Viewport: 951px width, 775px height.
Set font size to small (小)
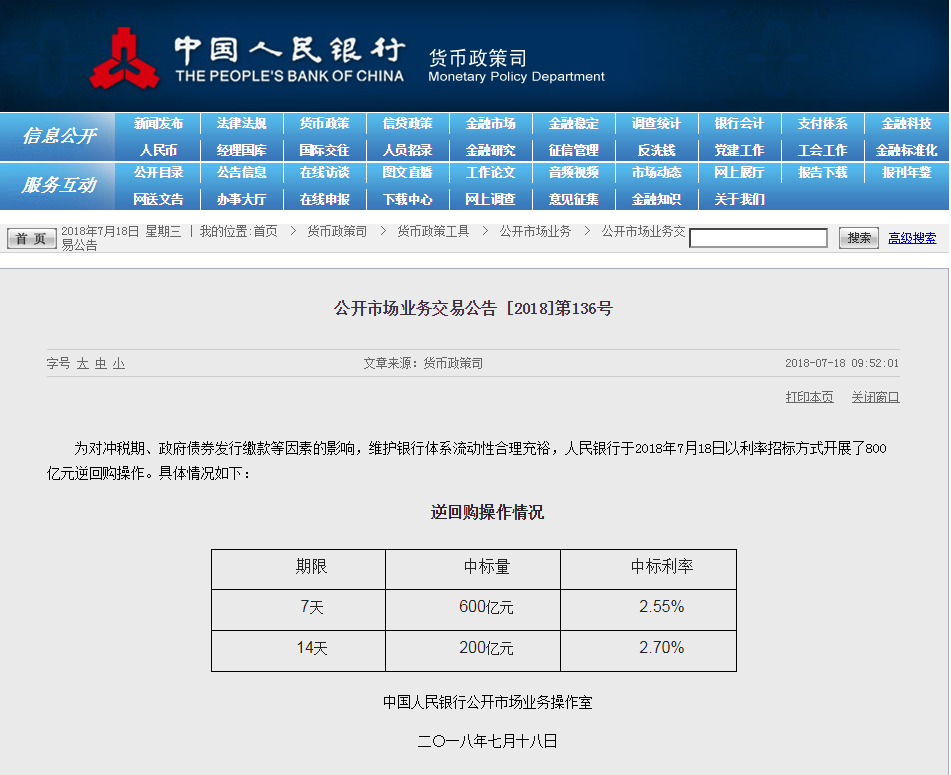click(119, 364)
